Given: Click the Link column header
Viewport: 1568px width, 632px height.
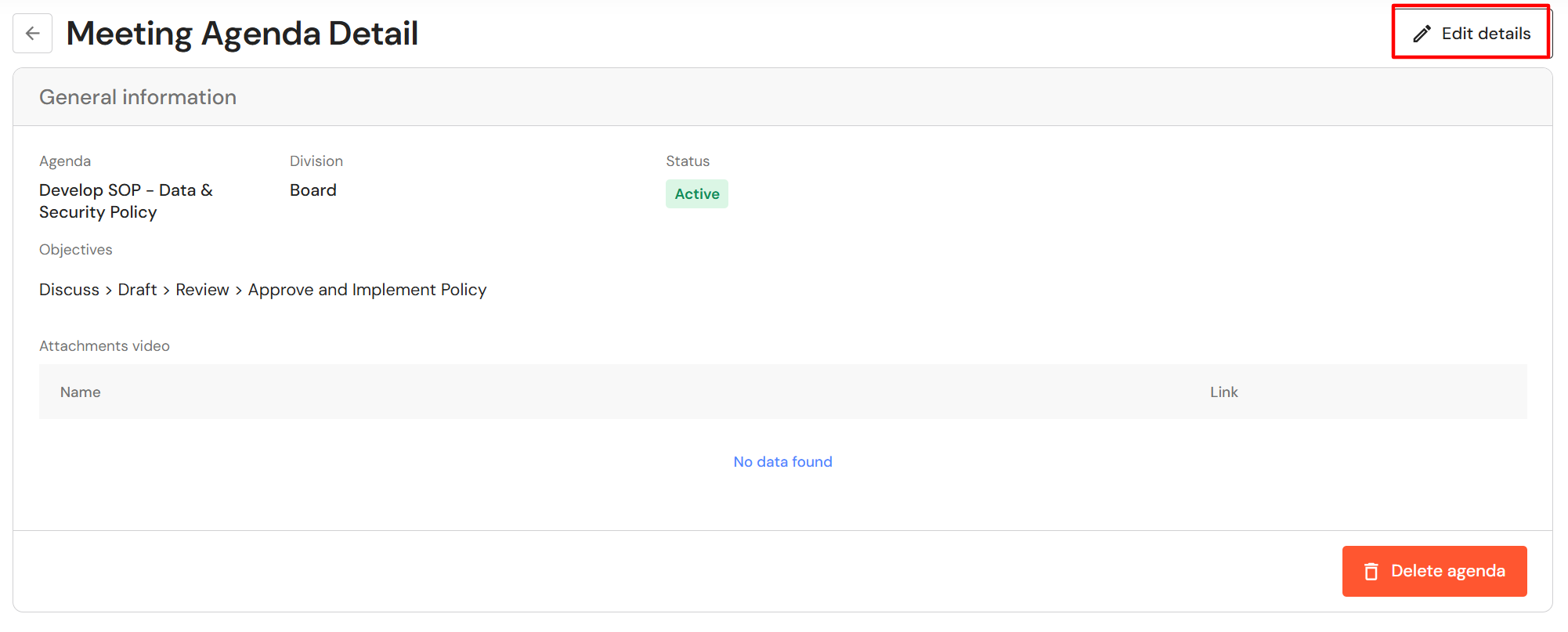Looking at the screenshot, I should (x=1223, y=392).
